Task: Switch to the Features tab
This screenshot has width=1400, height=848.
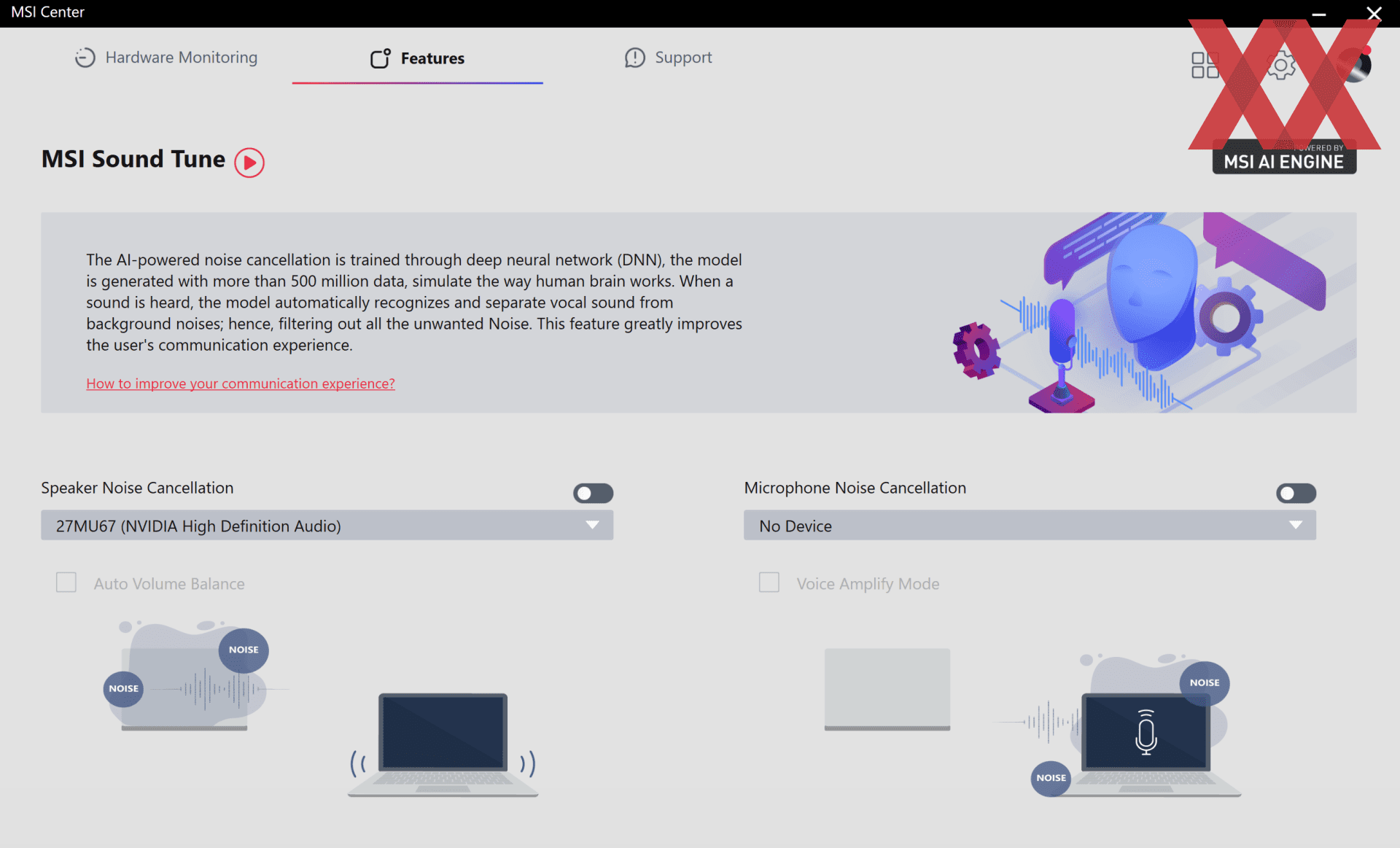Action: tap(417, 58)
